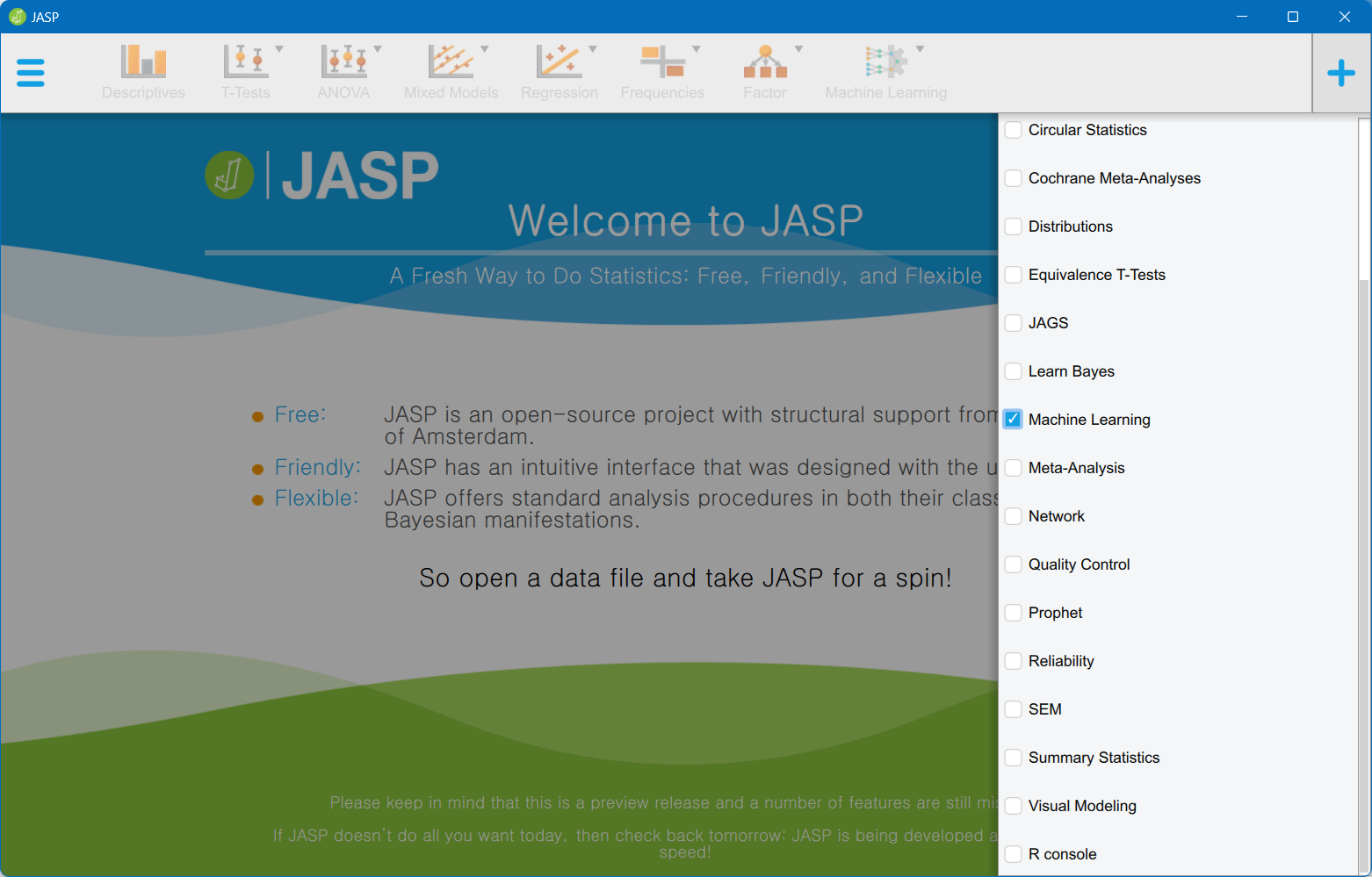Expand the Machine Learning dropdown arrow
This screenshot has height=877, width=1372.
pos(921,49)
